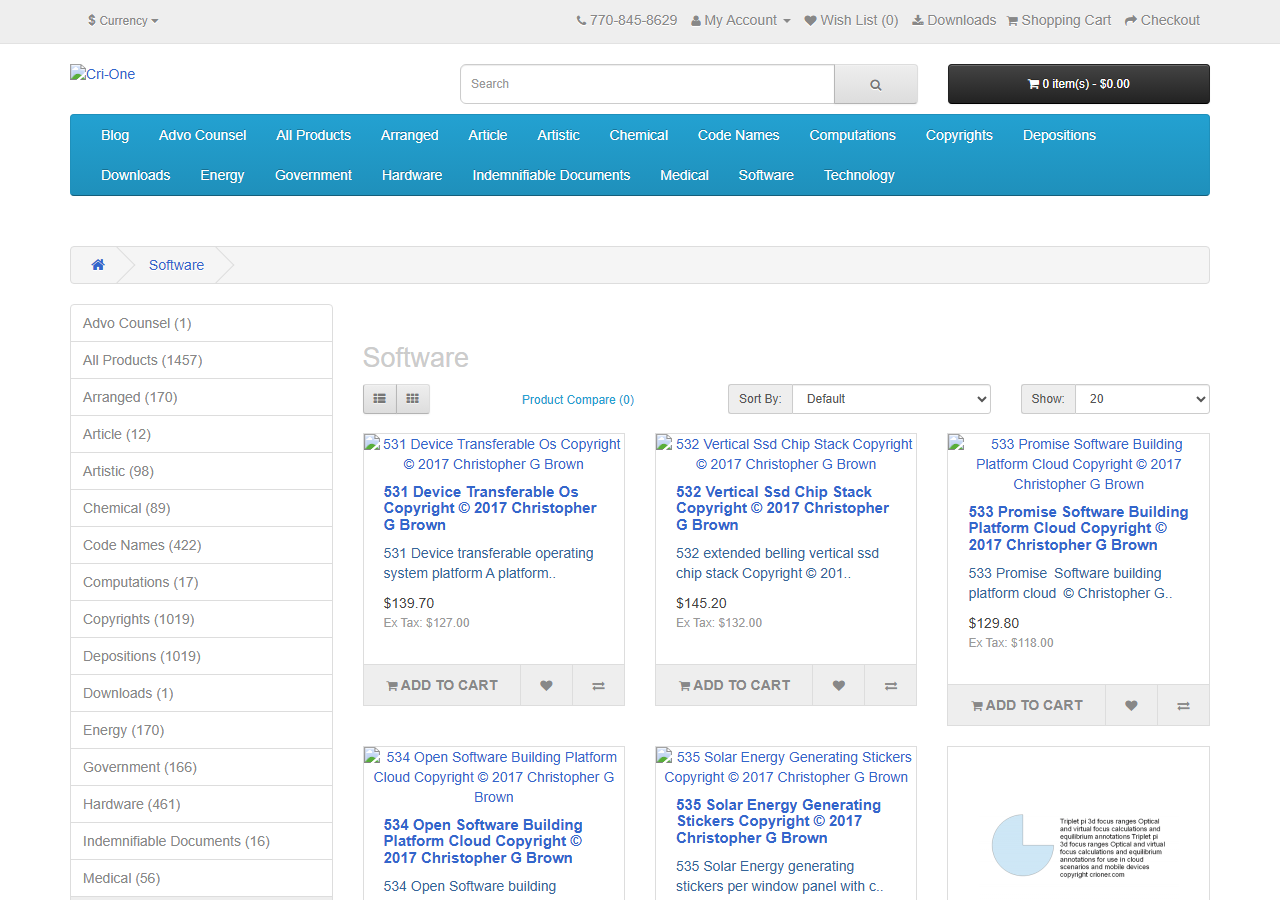Open the Software navigation menu item
The image size is (1280, 900).
pos(766,175)
